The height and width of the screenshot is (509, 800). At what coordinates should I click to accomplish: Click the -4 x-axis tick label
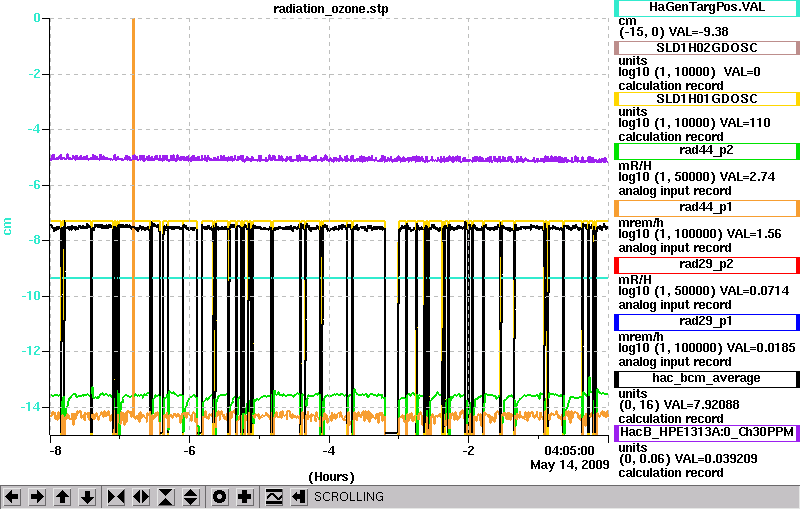click(329, 451)
